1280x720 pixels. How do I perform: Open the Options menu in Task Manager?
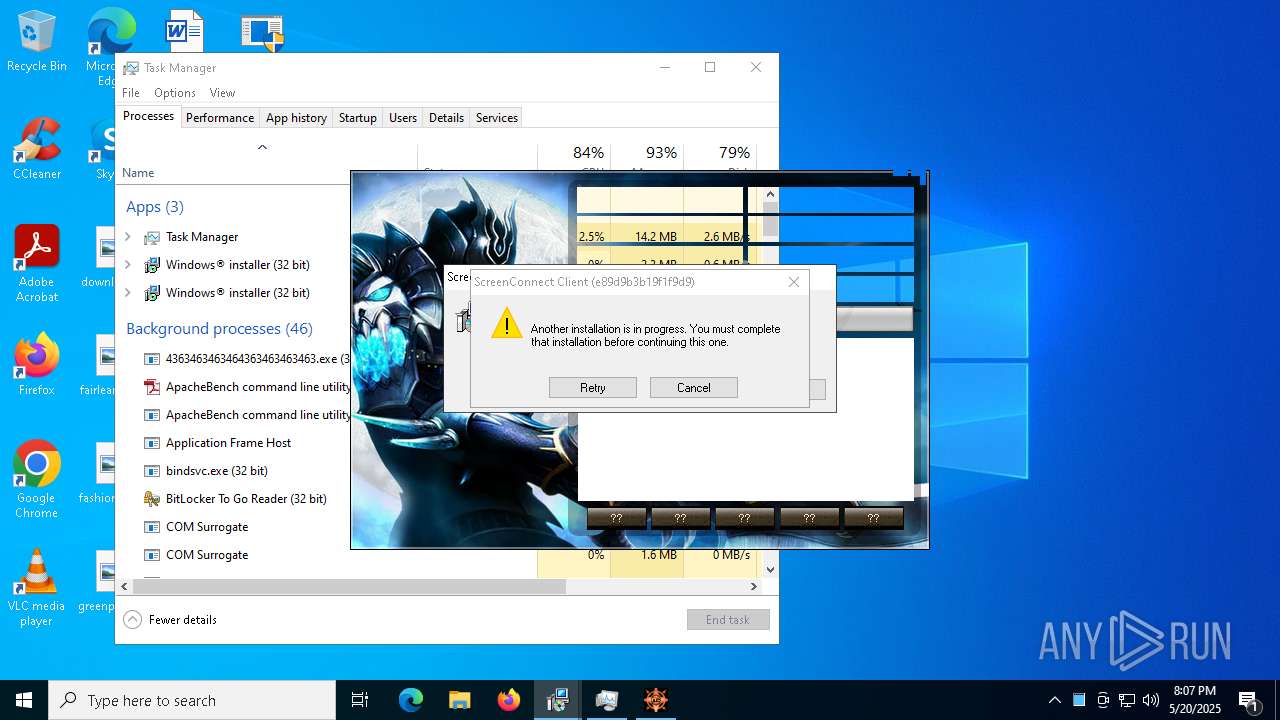pos(175,93)
